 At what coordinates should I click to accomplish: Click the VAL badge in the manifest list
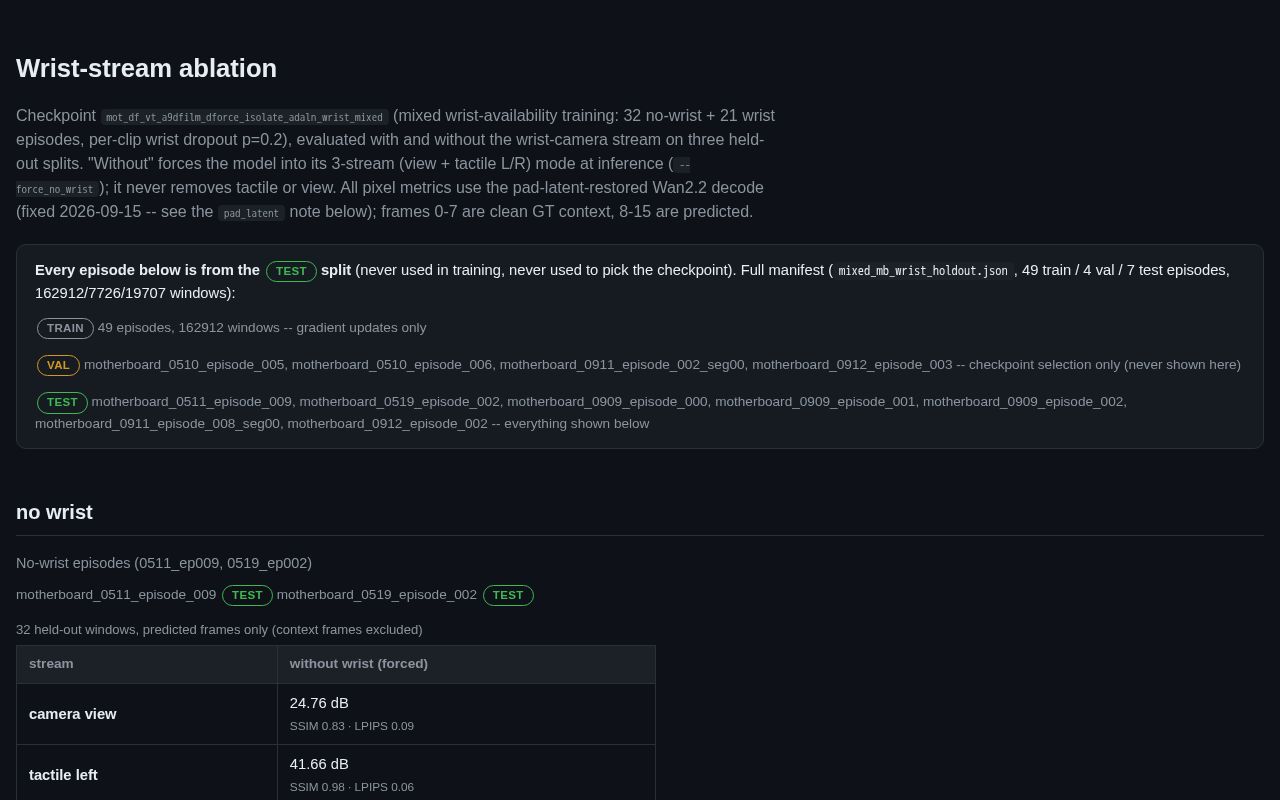click(58, 365)
